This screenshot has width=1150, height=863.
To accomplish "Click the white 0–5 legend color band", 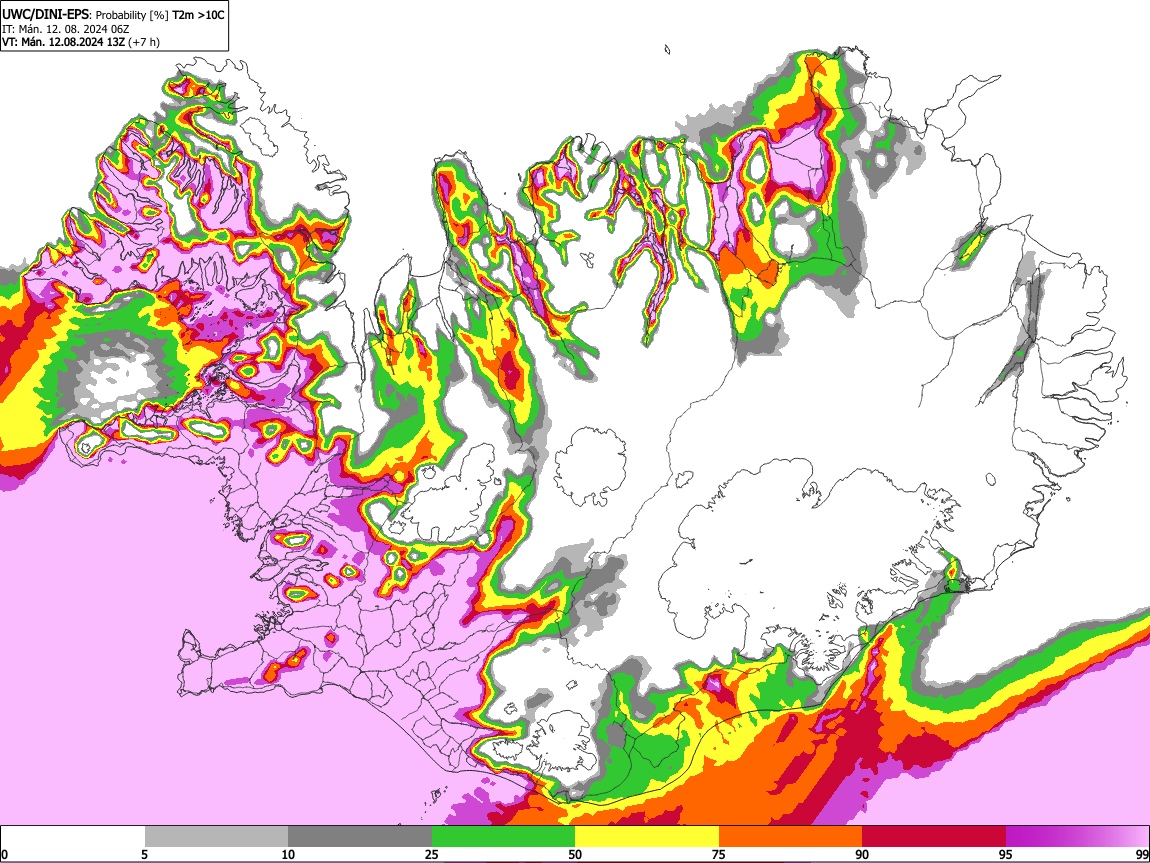I will (73, 836).
